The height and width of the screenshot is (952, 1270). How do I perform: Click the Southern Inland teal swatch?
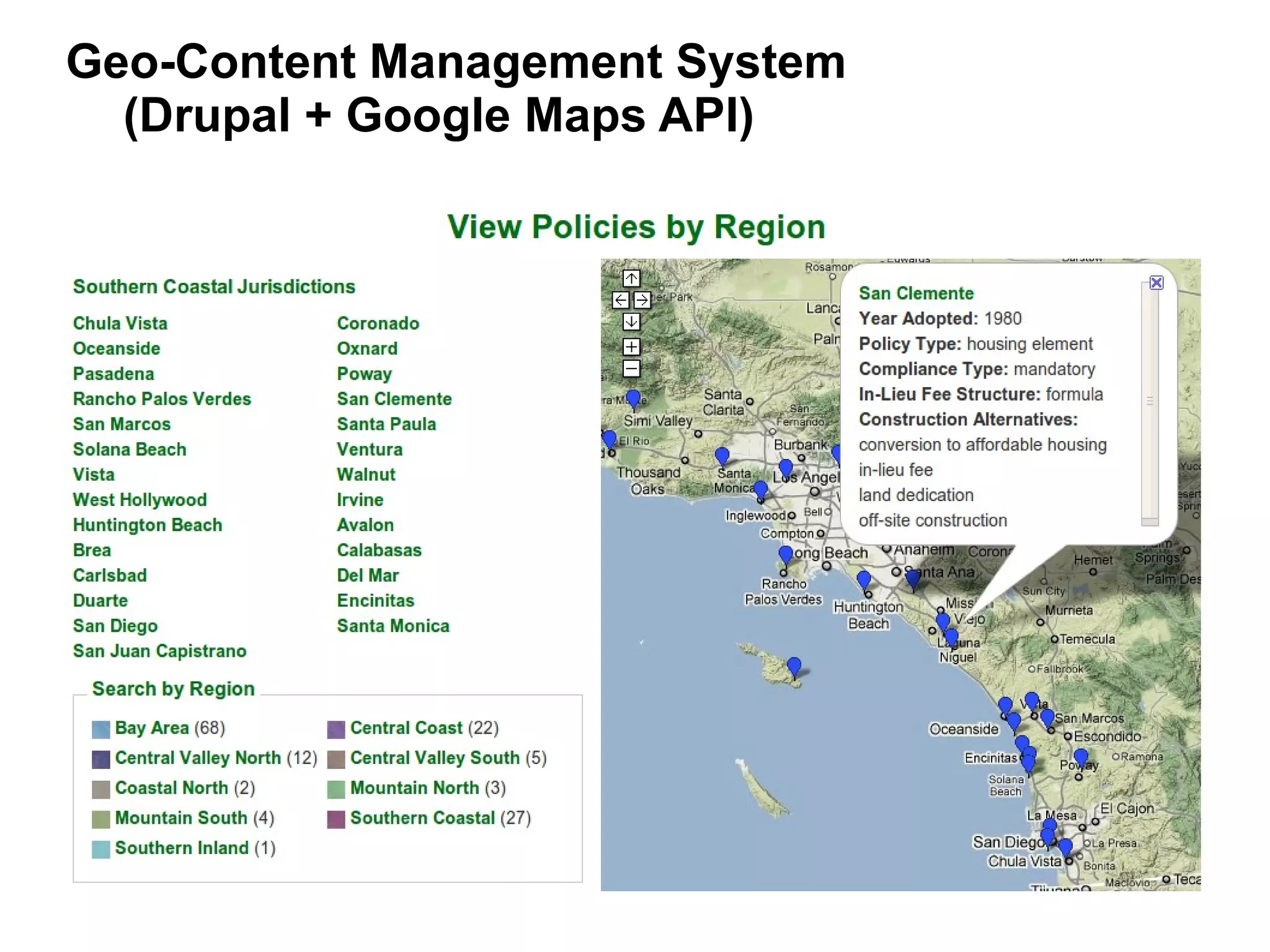pyautogui.click(x=100, y=849)
